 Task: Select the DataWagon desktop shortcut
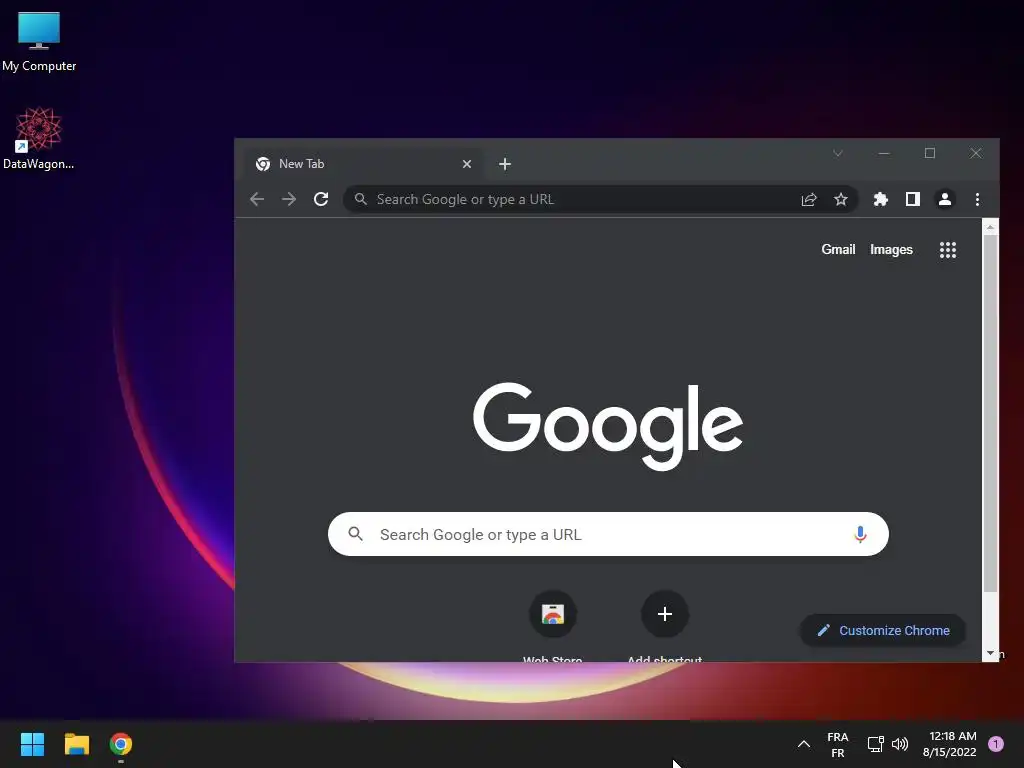[39, 138]
